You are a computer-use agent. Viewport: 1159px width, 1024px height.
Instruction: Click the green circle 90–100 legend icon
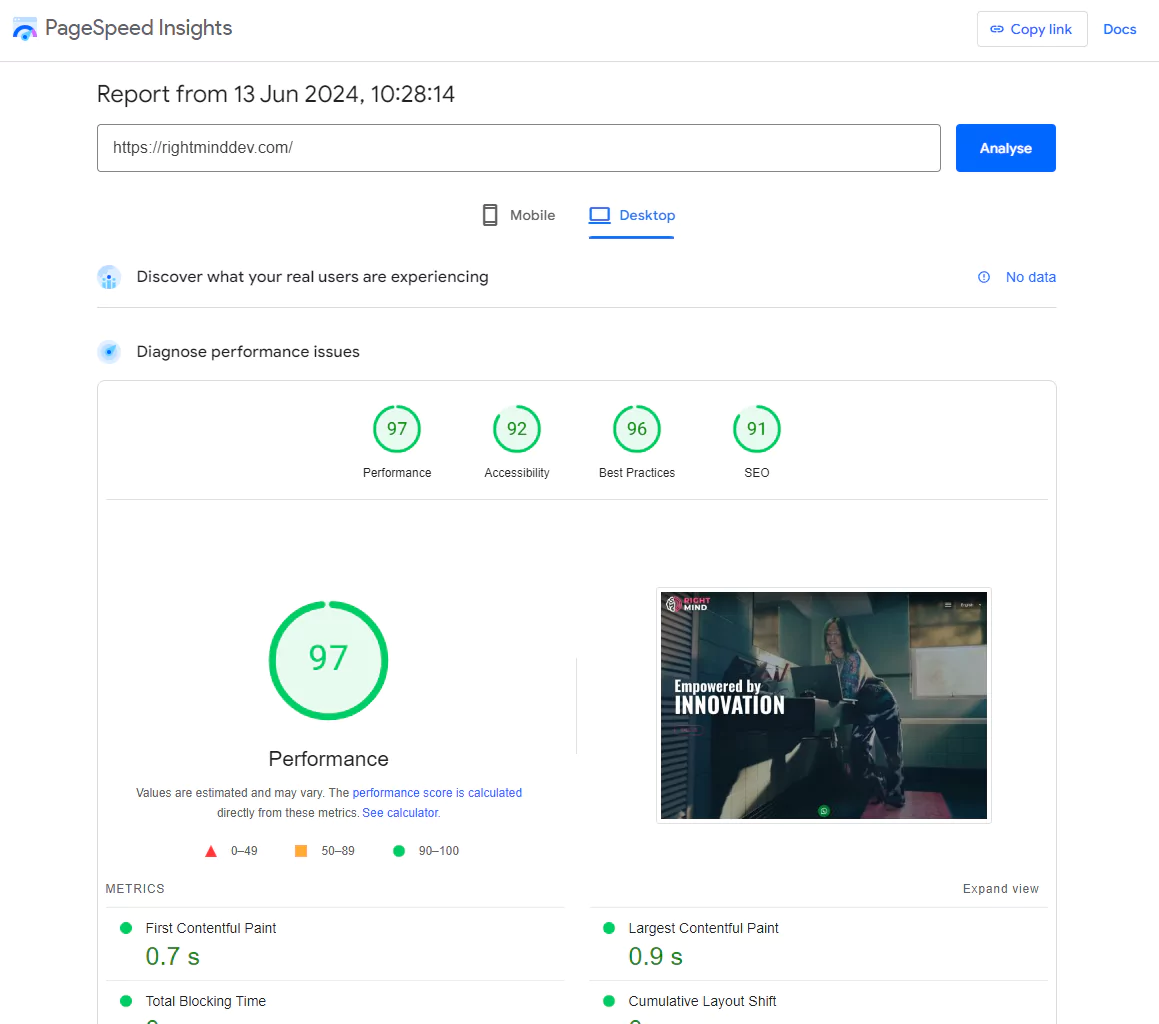pos(398,851)
